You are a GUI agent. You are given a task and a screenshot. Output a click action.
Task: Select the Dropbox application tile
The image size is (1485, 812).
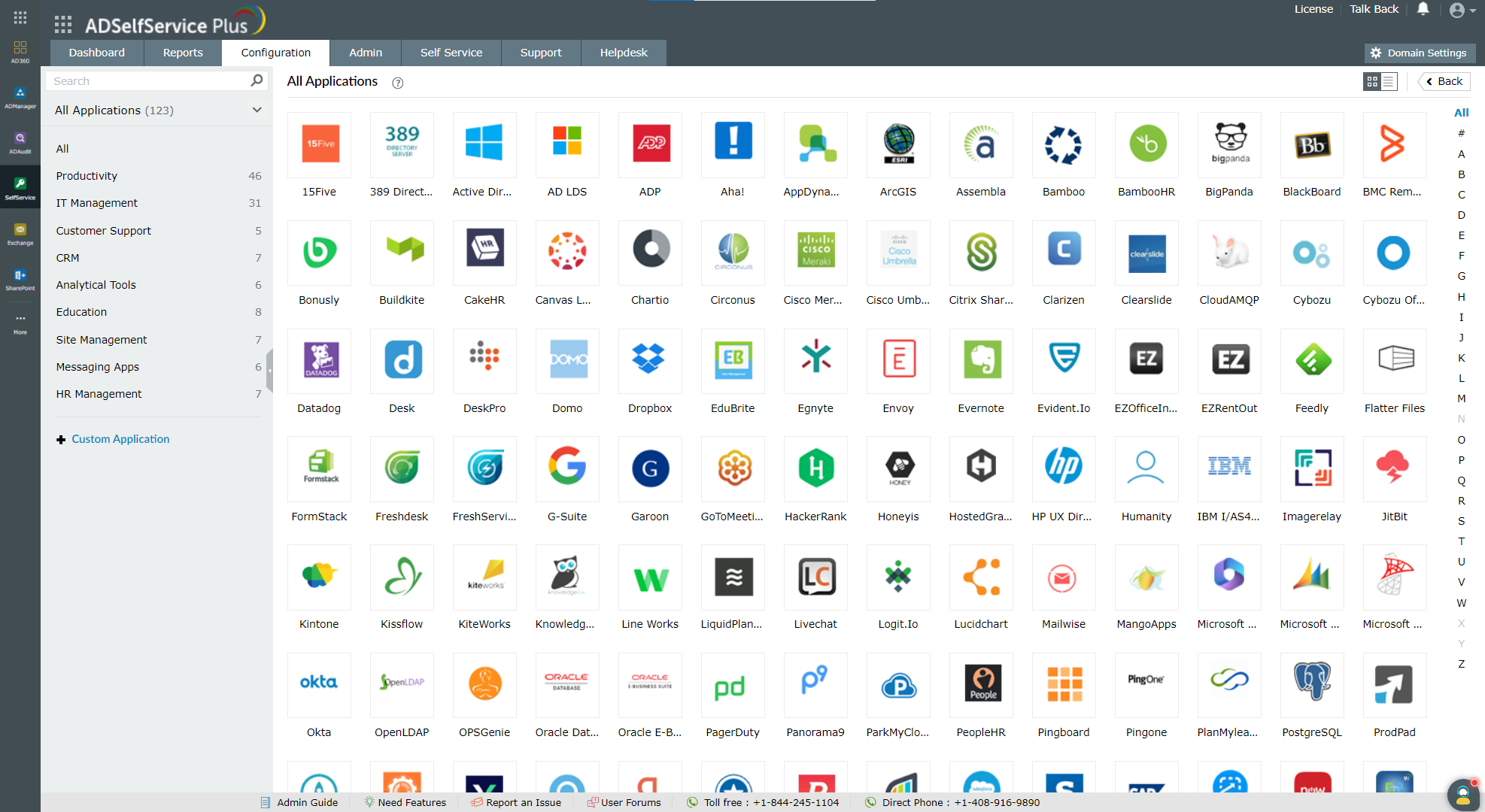pyautogui.click(x=649, y=361)
